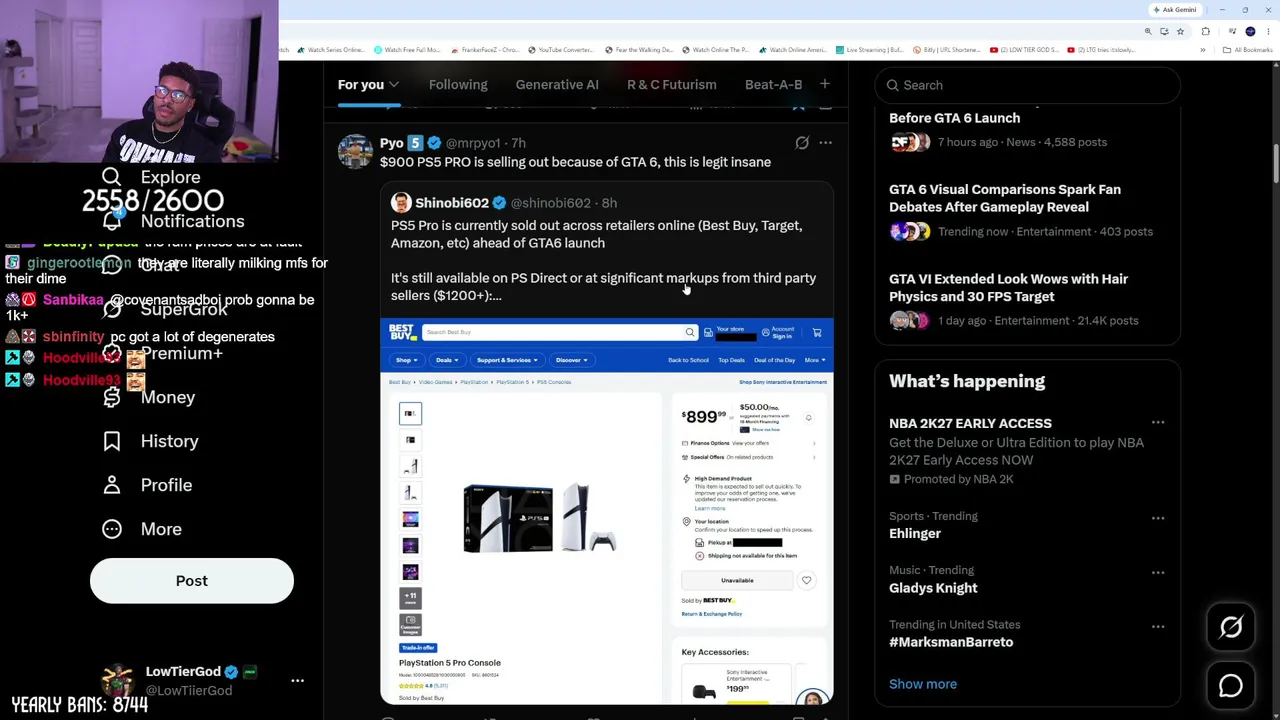The height and width of the screenshot is (720, 1280).
Task: Open the @mrpyo1 handle link
Action: (x=473, y=143)
